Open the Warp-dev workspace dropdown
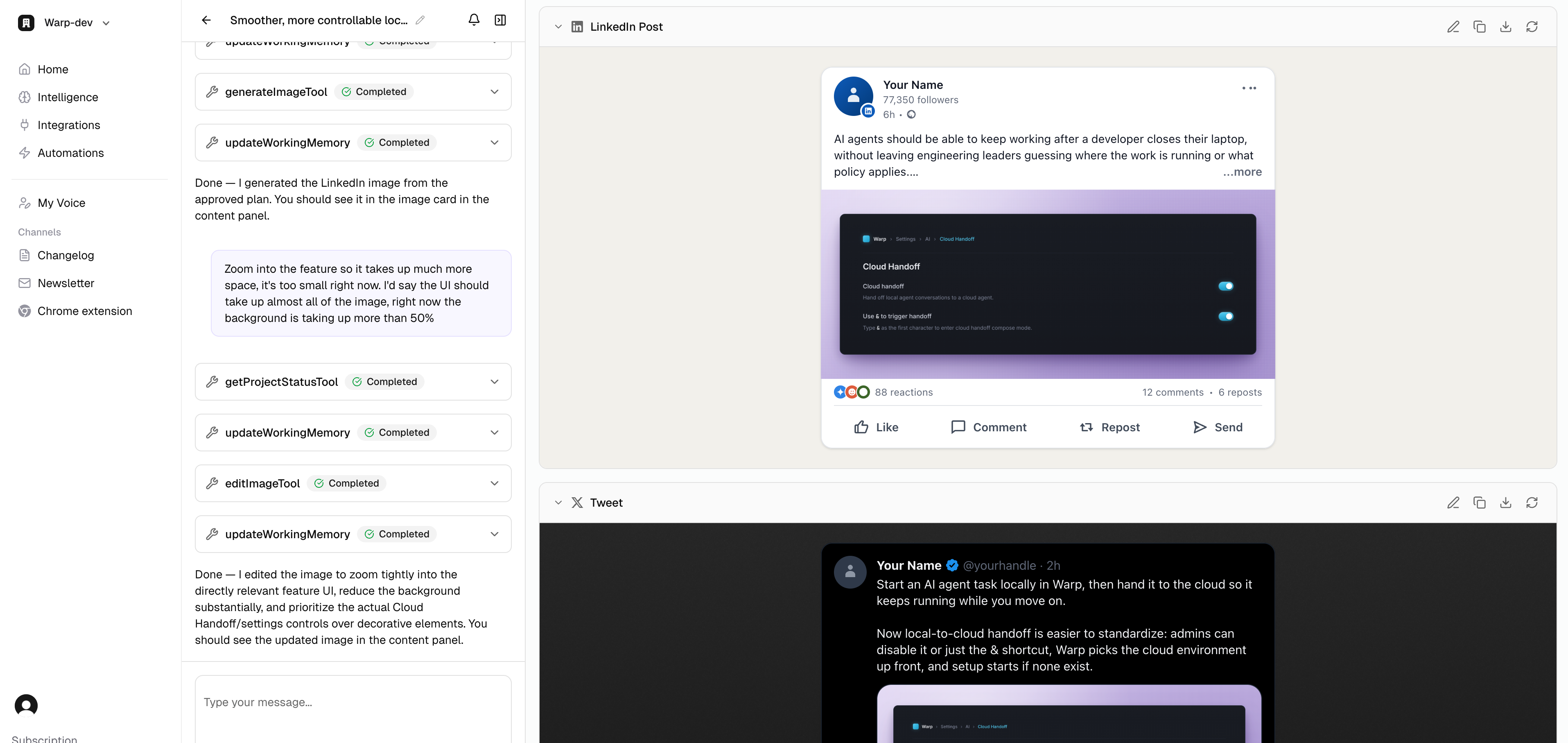Viewport: 1568px width, 743px height. point(64,23)
